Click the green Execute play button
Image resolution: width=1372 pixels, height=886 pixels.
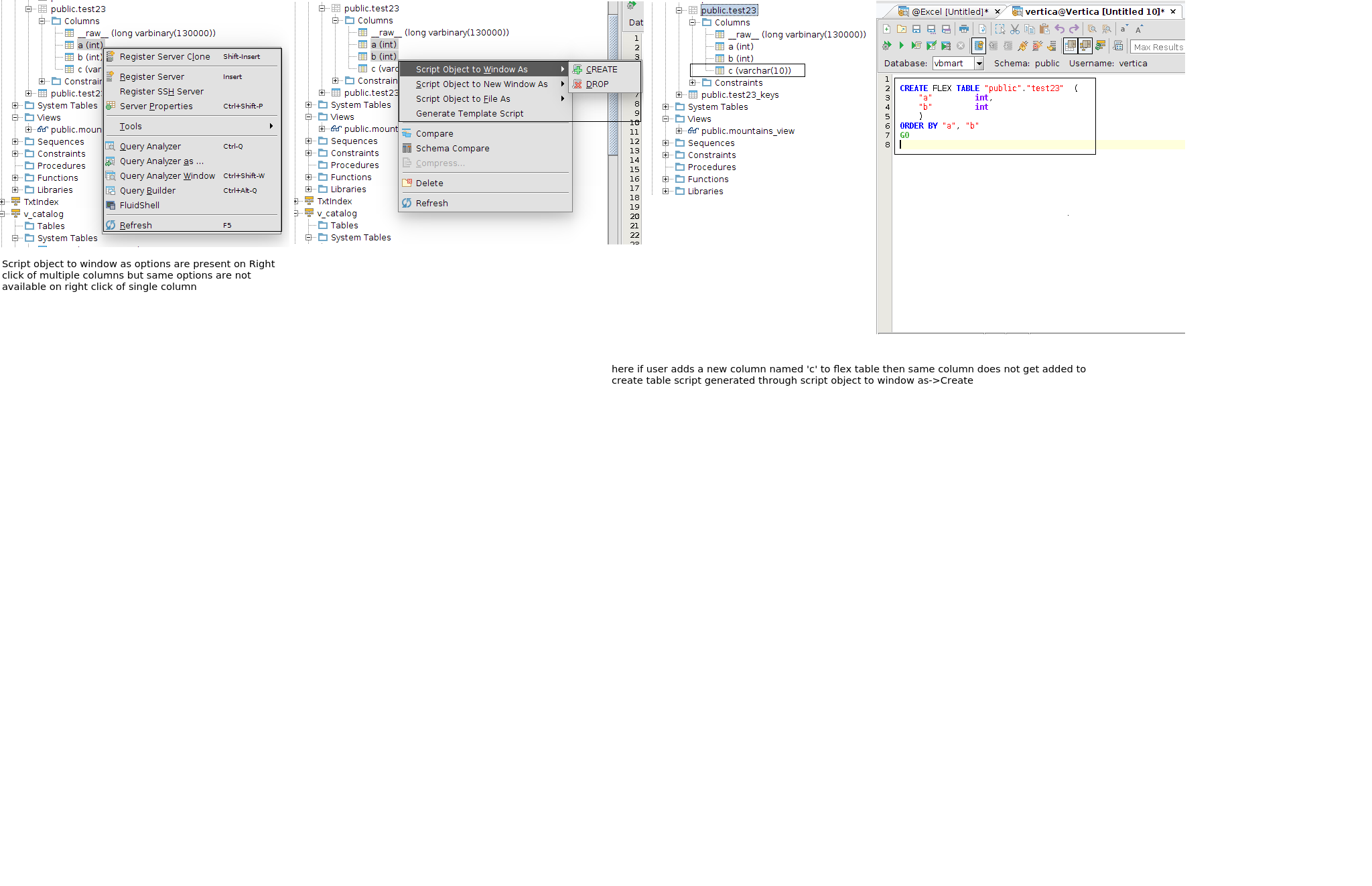(x=901, y=46)
